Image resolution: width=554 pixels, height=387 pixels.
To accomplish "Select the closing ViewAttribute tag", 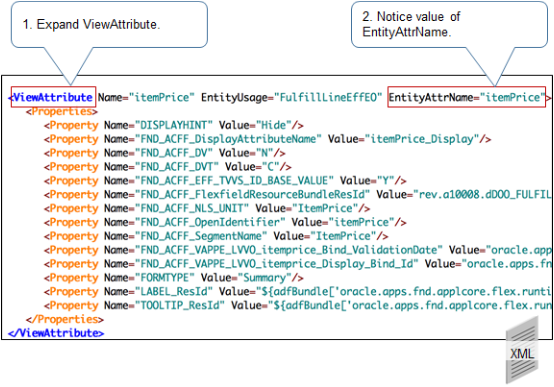I will point(56,333).
